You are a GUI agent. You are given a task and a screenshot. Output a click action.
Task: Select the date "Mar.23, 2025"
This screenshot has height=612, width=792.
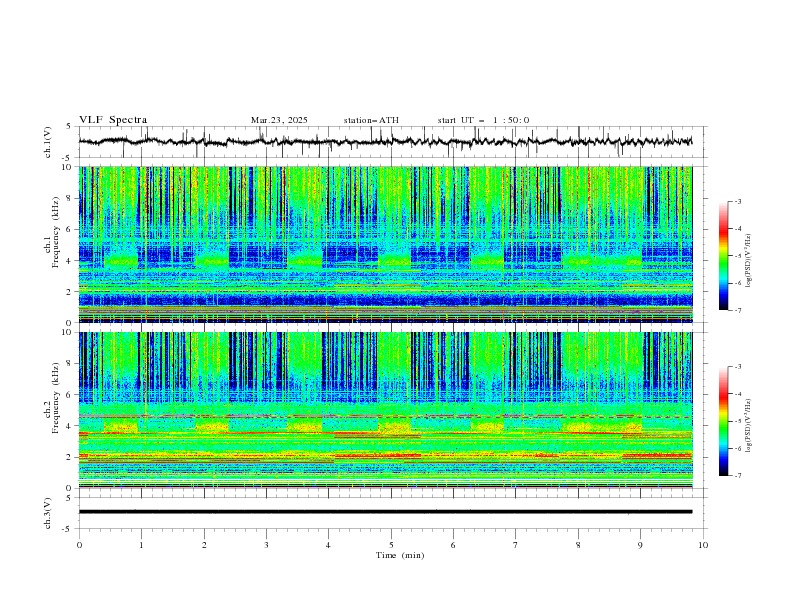click(279, 120)
